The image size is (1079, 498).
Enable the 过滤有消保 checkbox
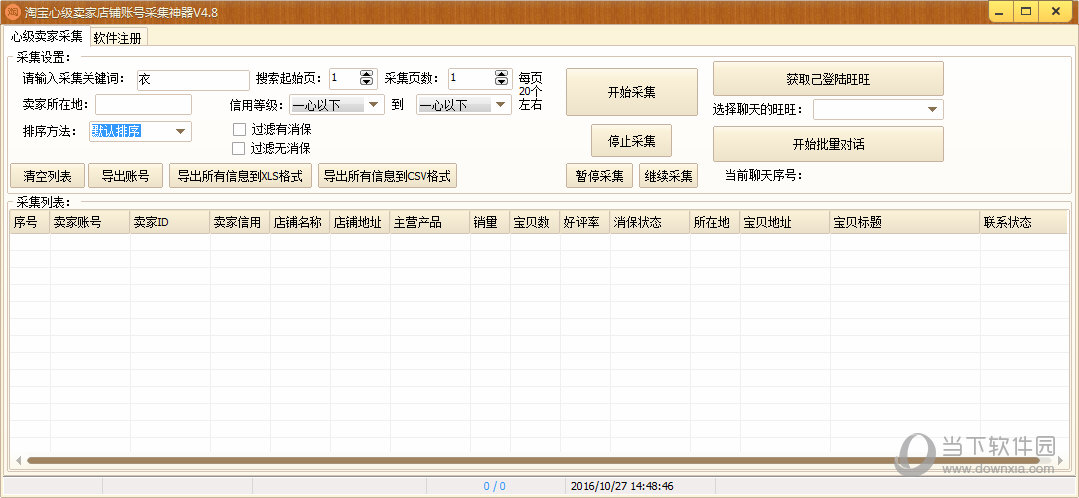[239, 129]
